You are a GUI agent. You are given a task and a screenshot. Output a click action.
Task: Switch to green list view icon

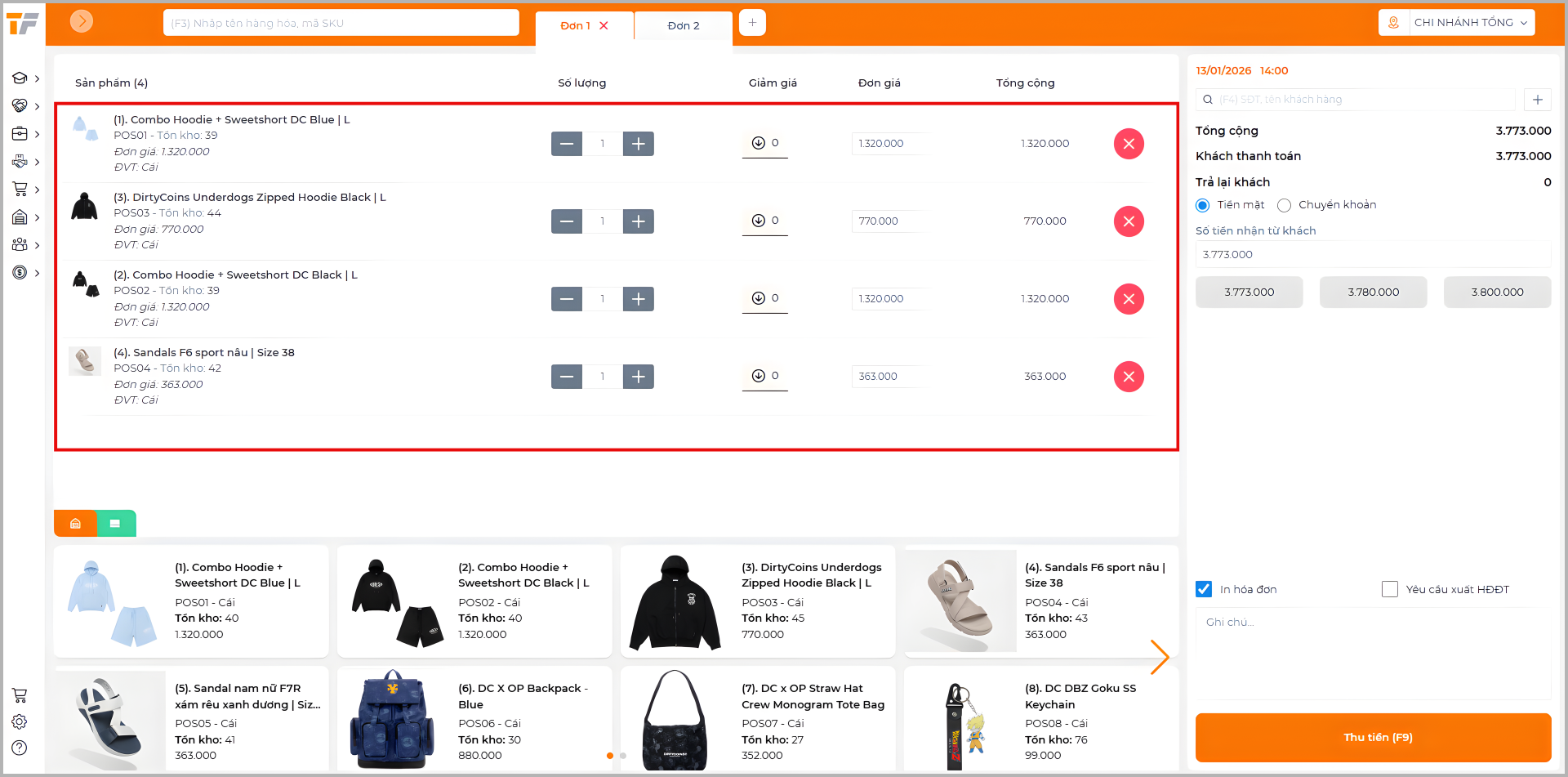(x=115, y=524)
